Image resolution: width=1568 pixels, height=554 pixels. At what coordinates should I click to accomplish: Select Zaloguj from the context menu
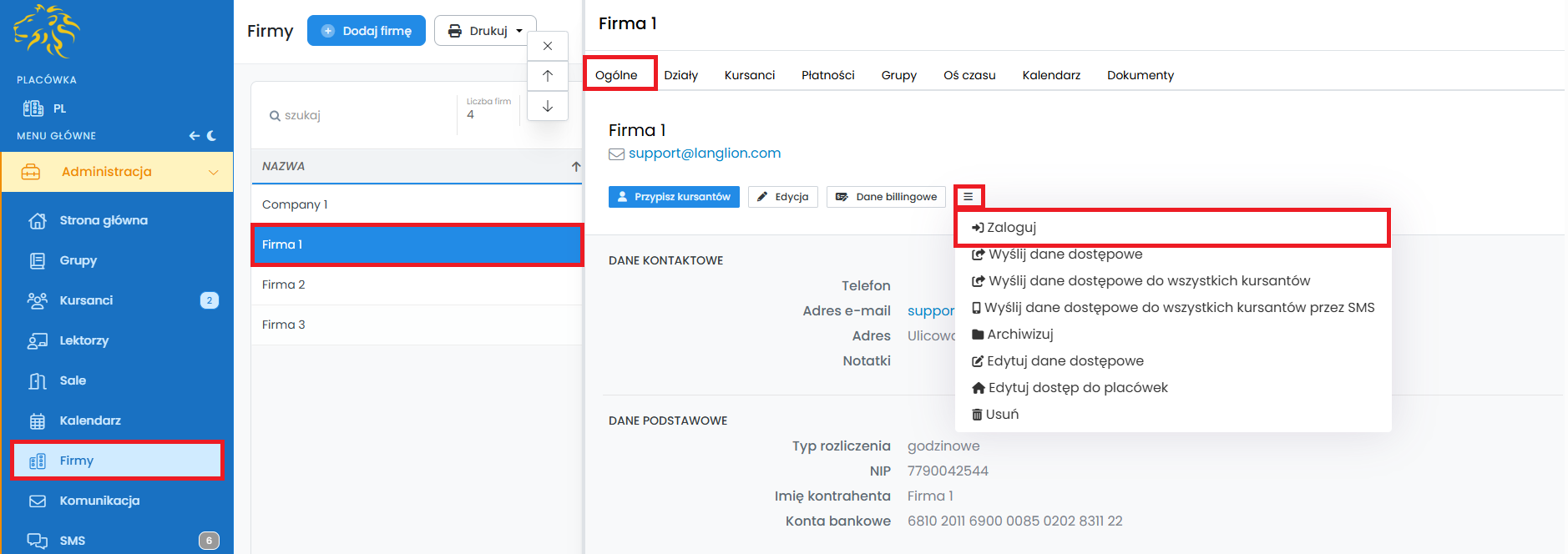tap(1011, 228)
